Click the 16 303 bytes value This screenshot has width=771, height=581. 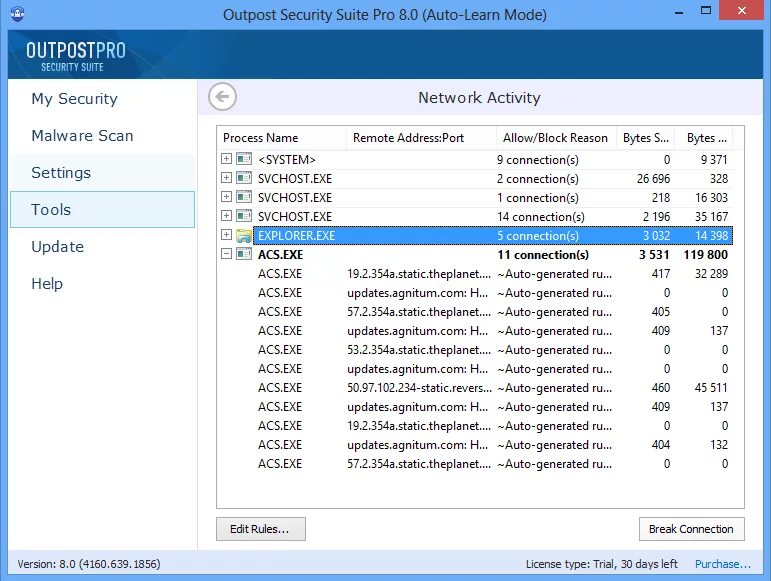(x=711, y=198)
